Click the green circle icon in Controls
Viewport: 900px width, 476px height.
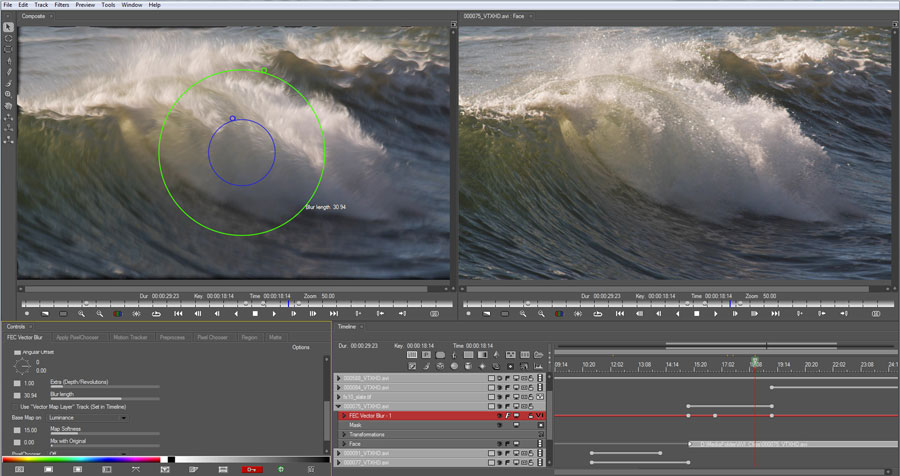point(281,470)
